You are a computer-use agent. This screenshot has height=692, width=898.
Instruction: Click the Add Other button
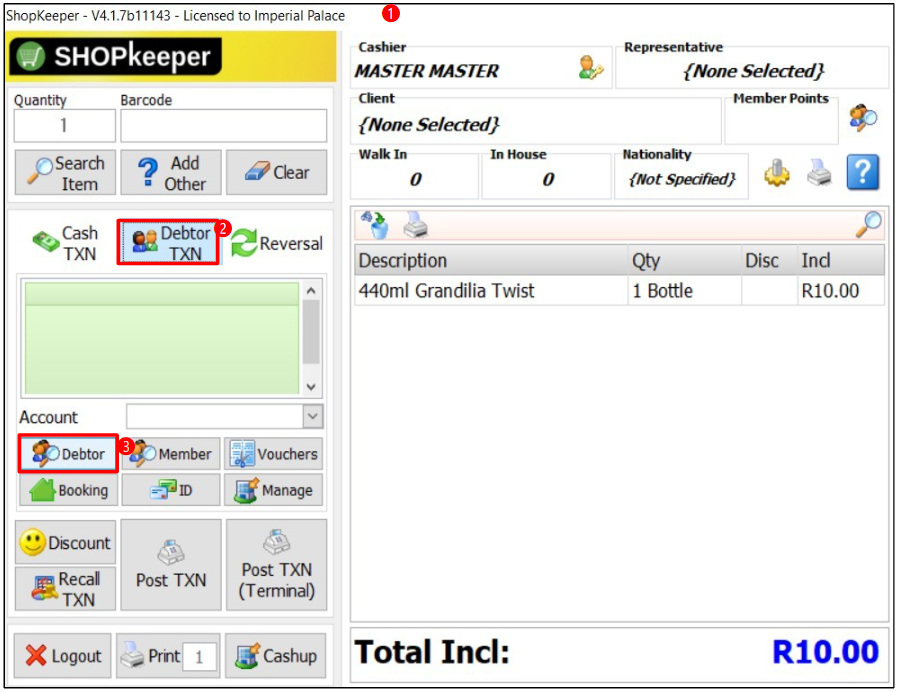pos(171,173)
